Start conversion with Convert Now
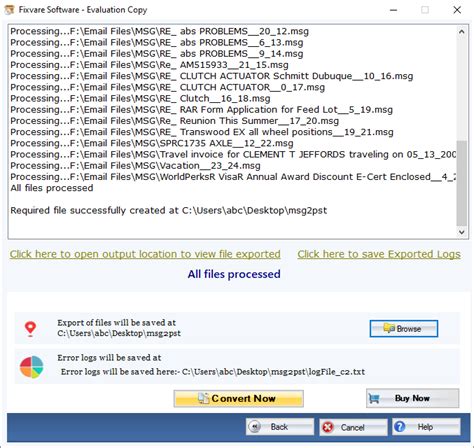Image resolution: width=474 pixels, height=448 pixels. pos(238,398)
